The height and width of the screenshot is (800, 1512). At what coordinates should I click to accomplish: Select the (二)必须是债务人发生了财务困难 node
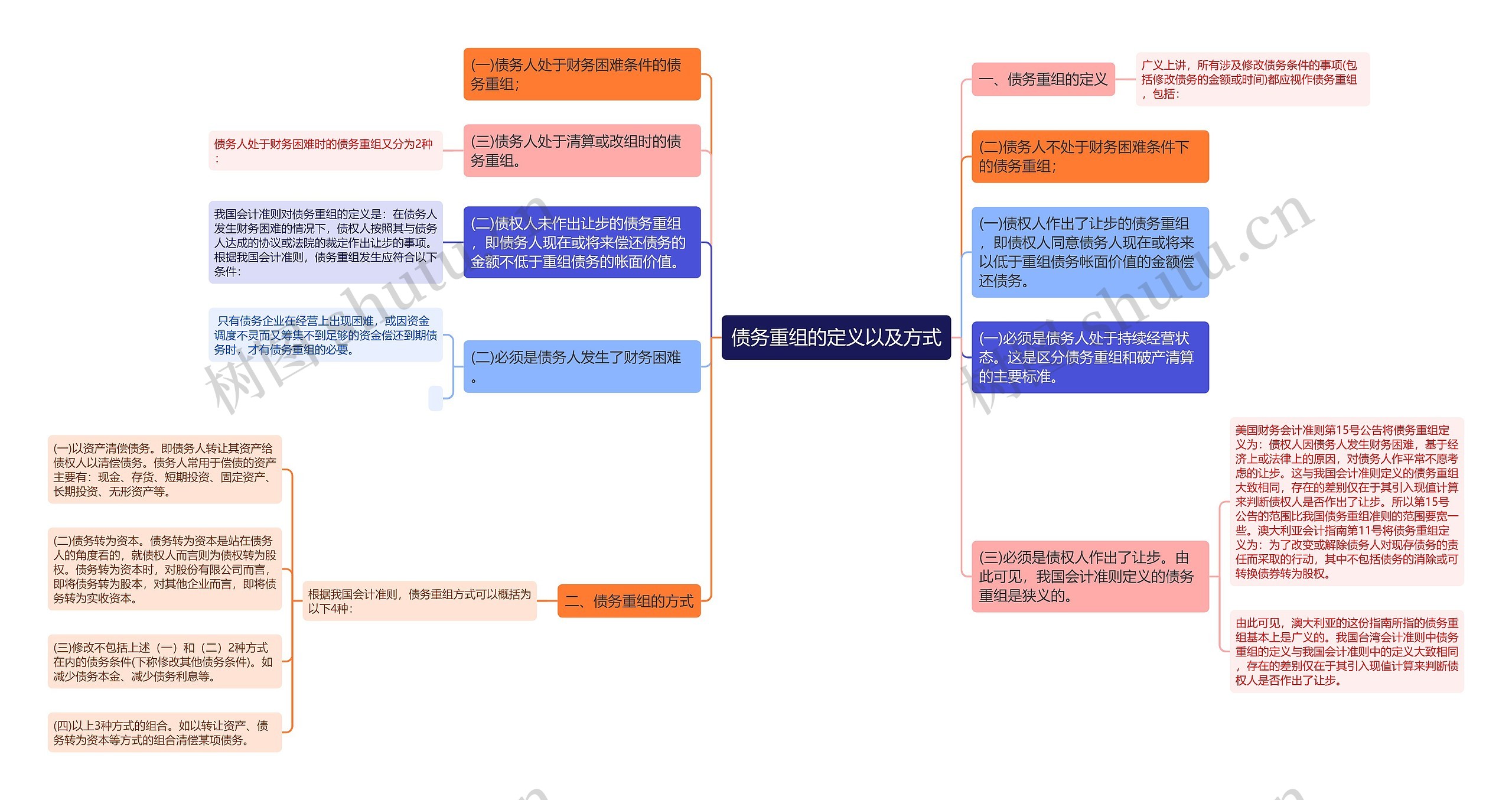582,366
